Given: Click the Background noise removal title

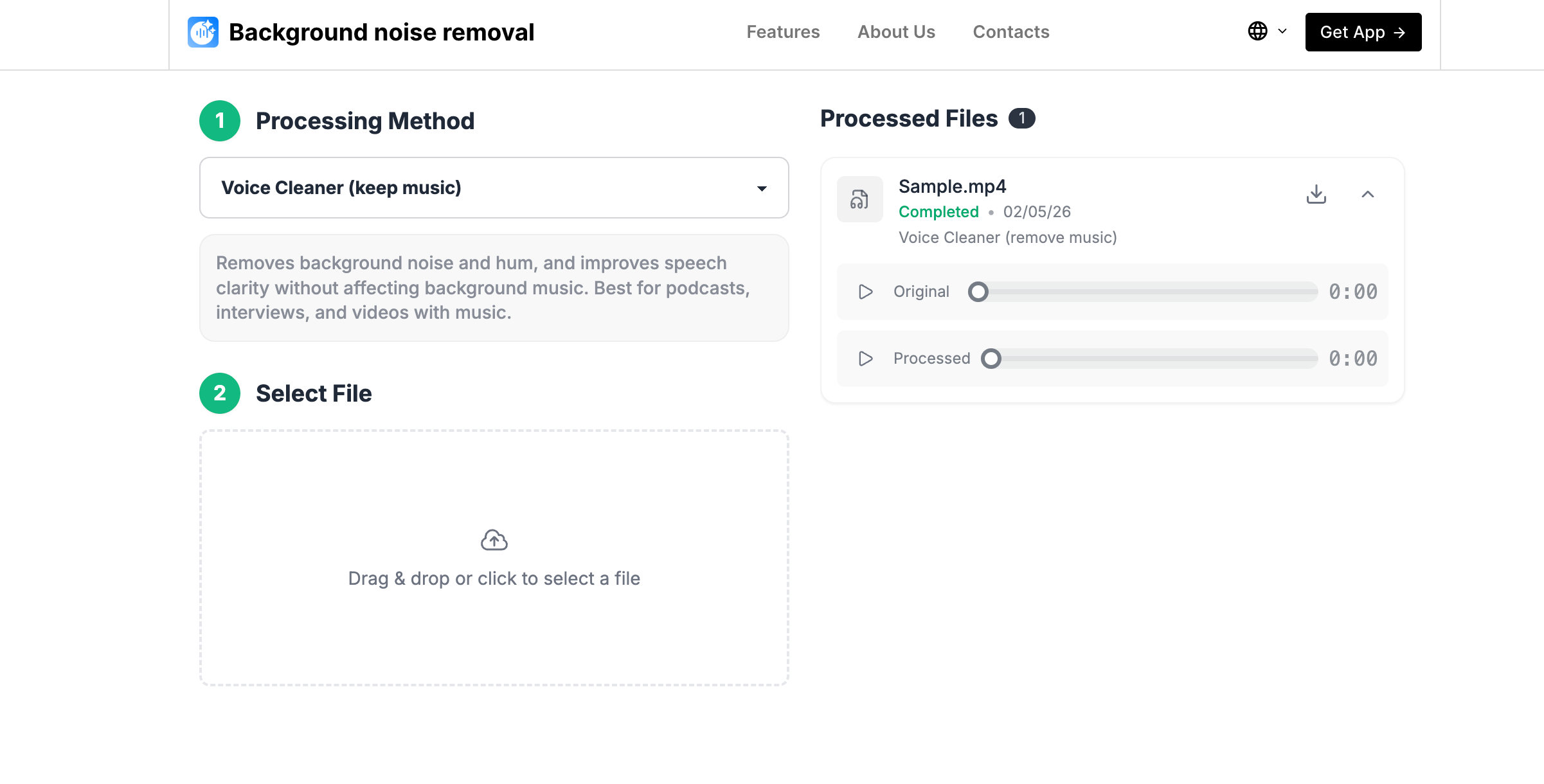Looking at the screenshot, I should point(381,32).
